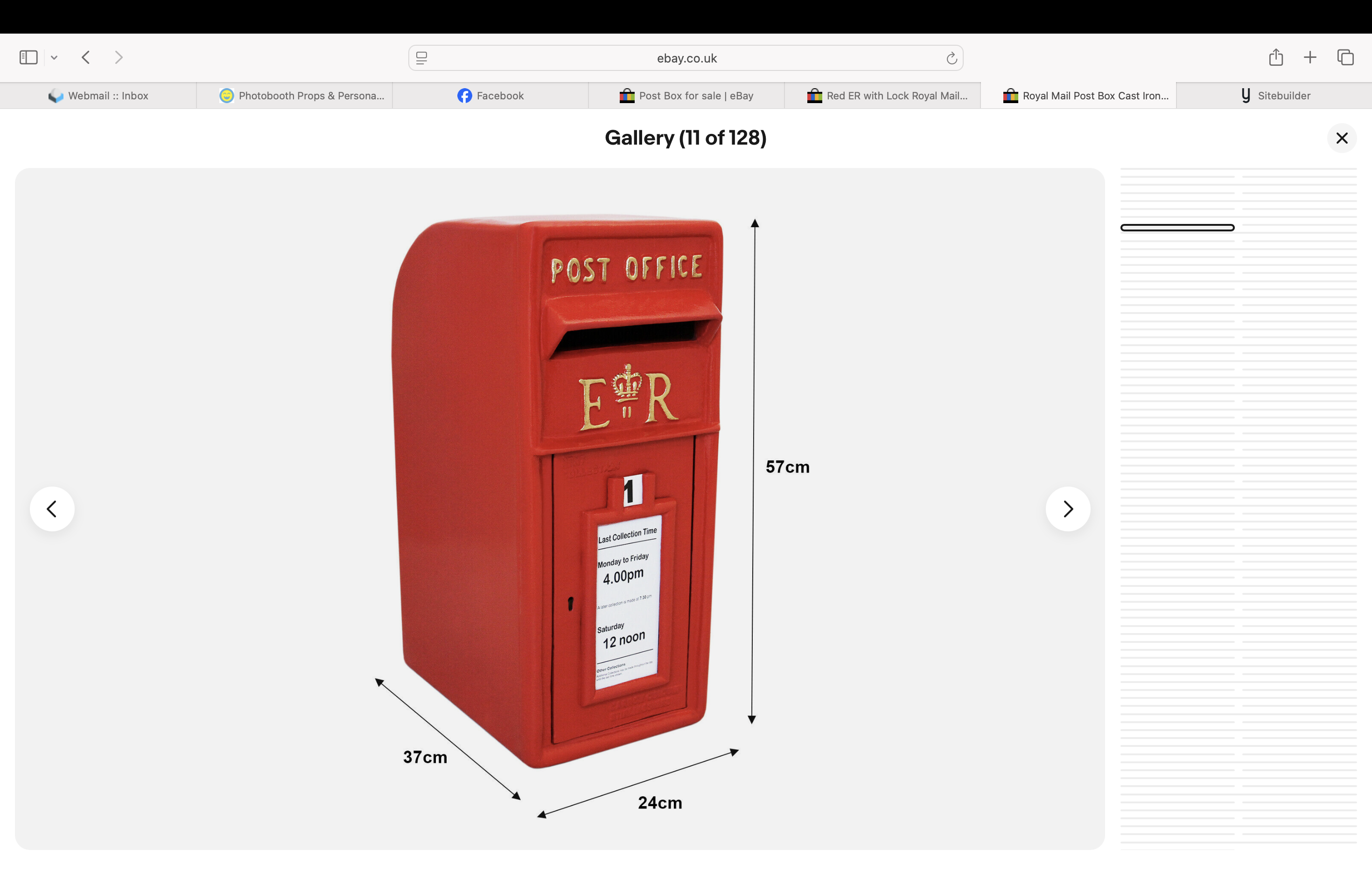Open a new tab with the plus icon
The width and height of the screenshot is (1372, 892).
1310,58
